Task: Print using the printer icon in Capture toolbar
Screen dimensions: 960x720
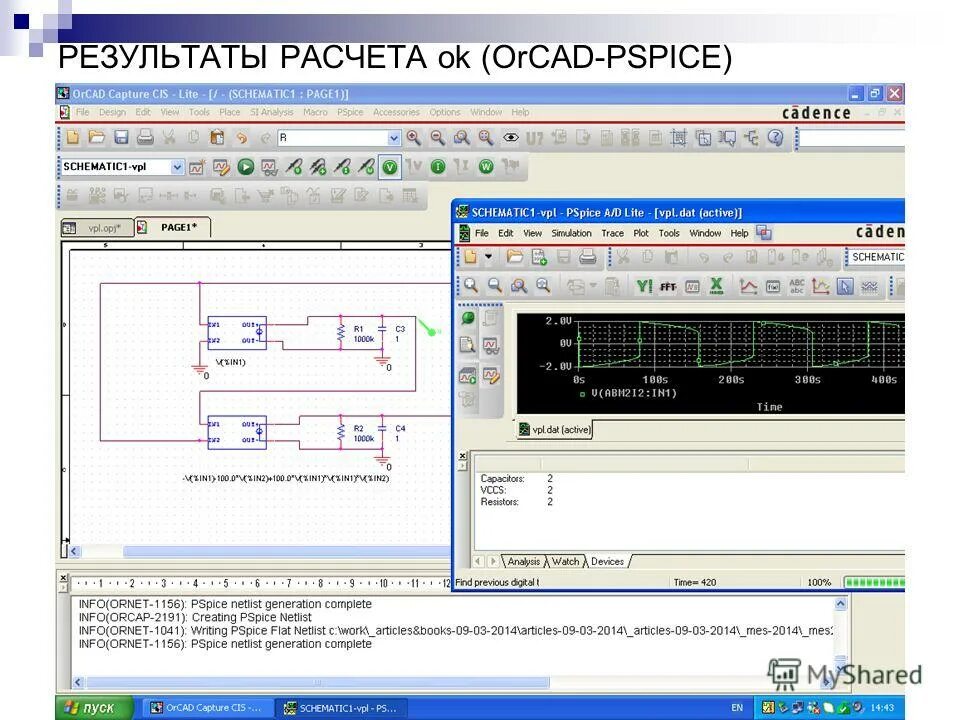Action: (x=145, y=137)
